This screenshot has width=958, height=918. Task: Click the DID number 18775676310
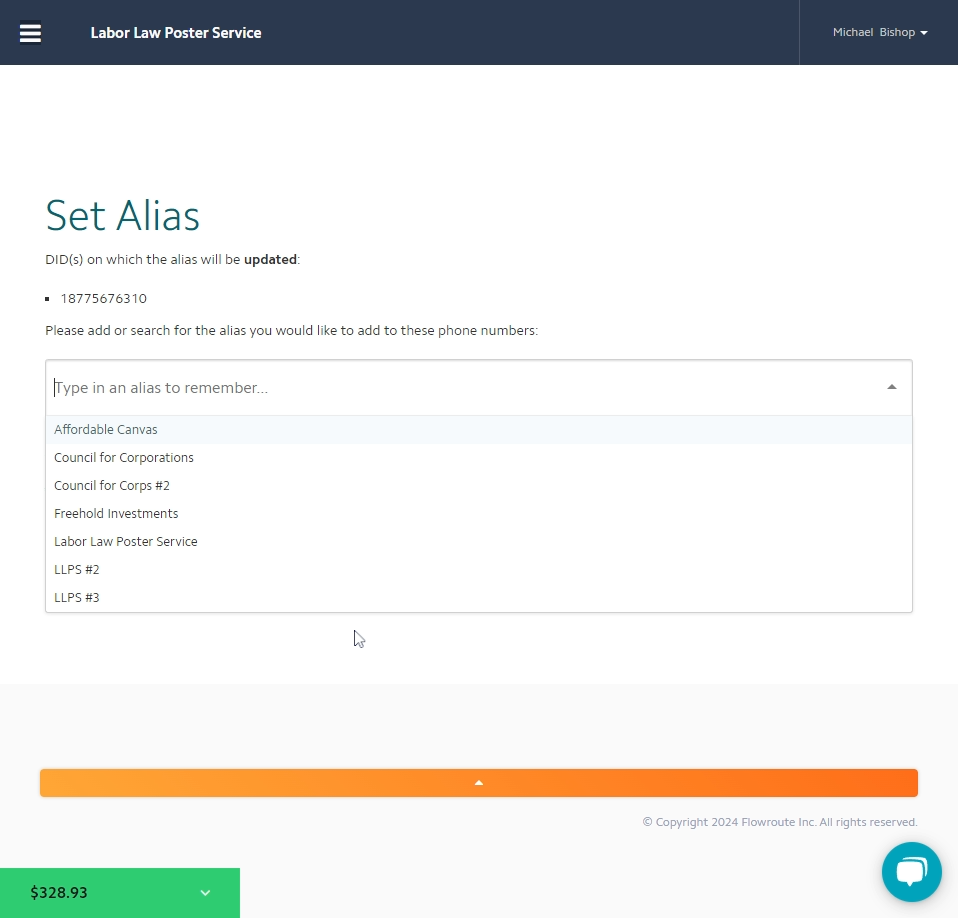click(x=104, y=299)
